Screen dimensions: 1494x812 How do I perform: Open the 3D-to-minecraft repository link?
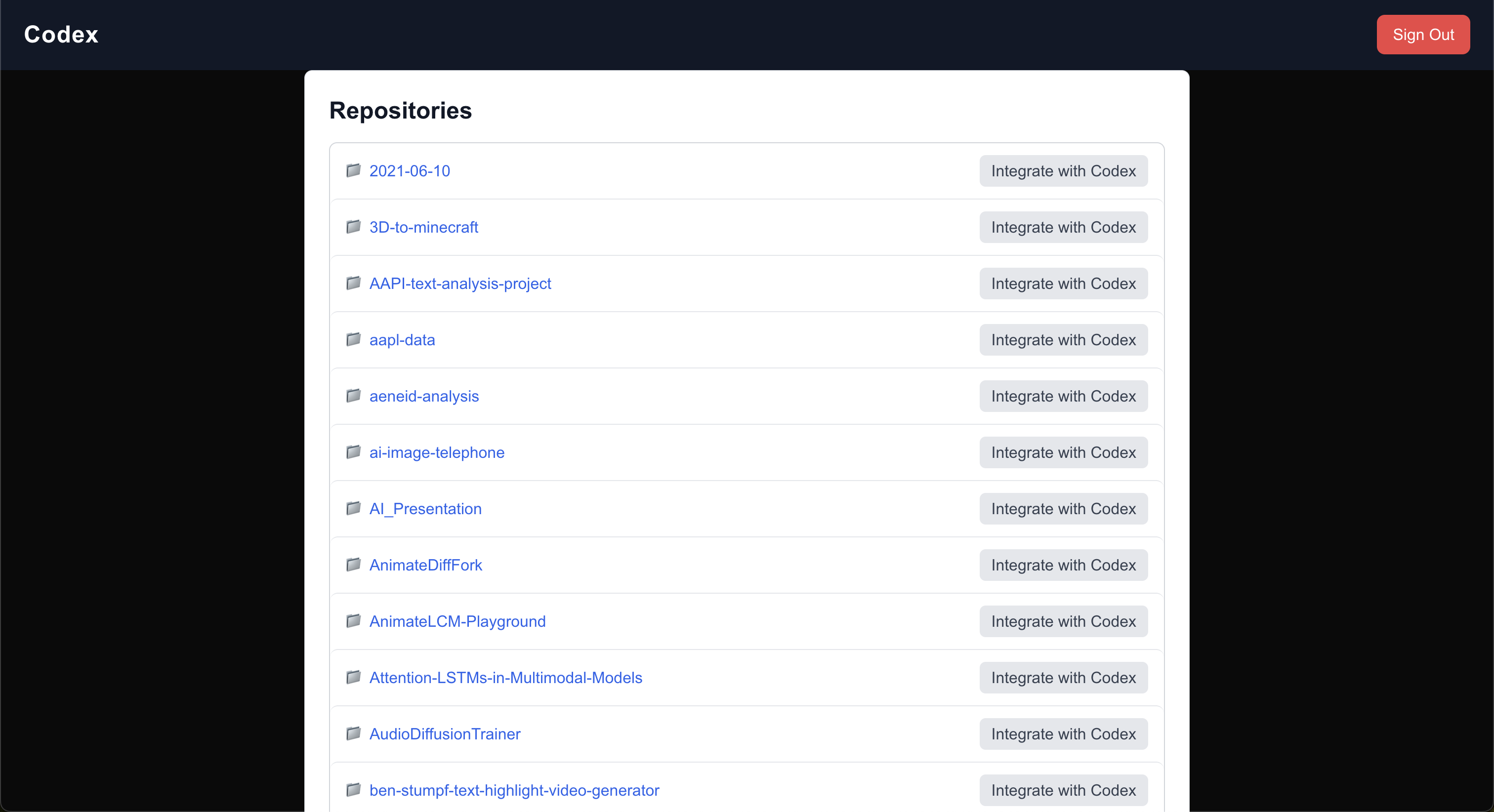coord(423,227)
